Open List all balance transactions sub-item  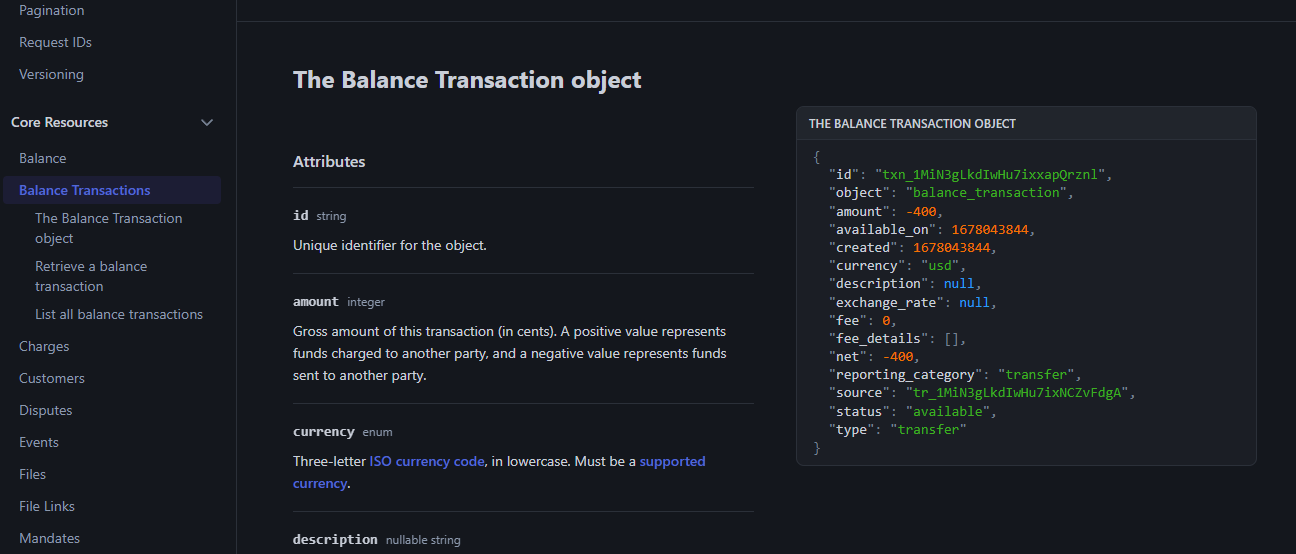[119, 315]
